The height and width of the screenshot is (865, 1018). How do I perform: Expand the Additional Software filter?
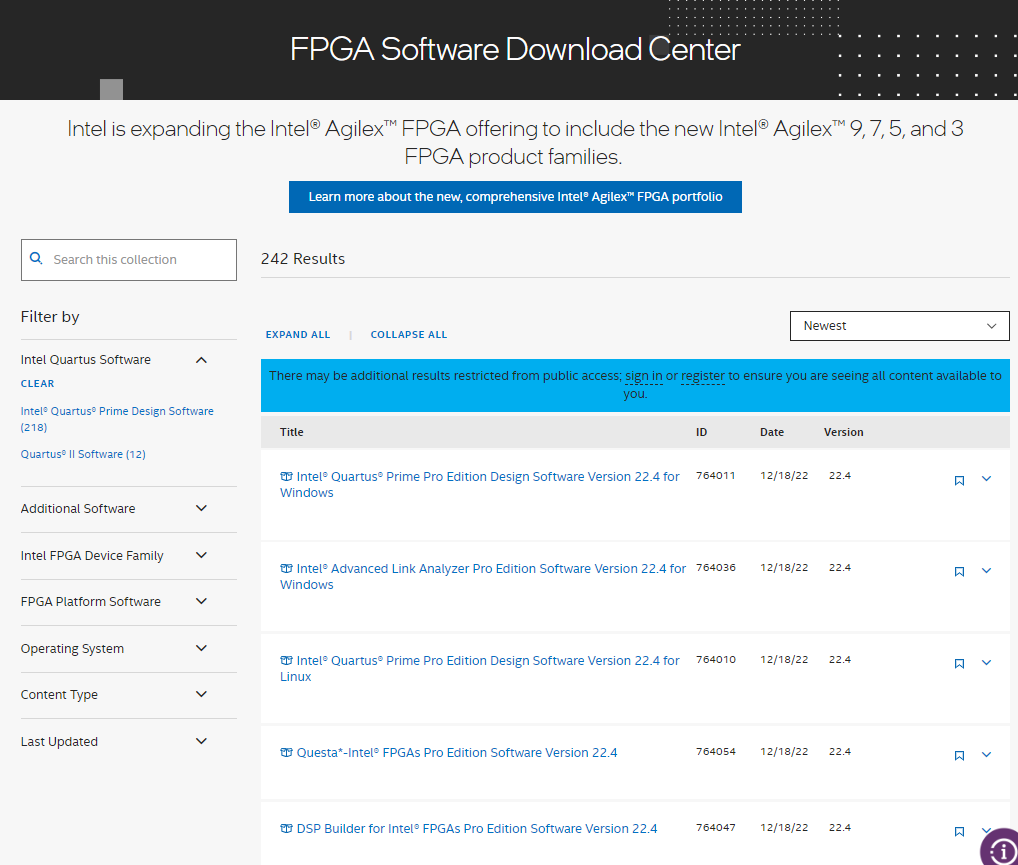click(x=201, y=508)
